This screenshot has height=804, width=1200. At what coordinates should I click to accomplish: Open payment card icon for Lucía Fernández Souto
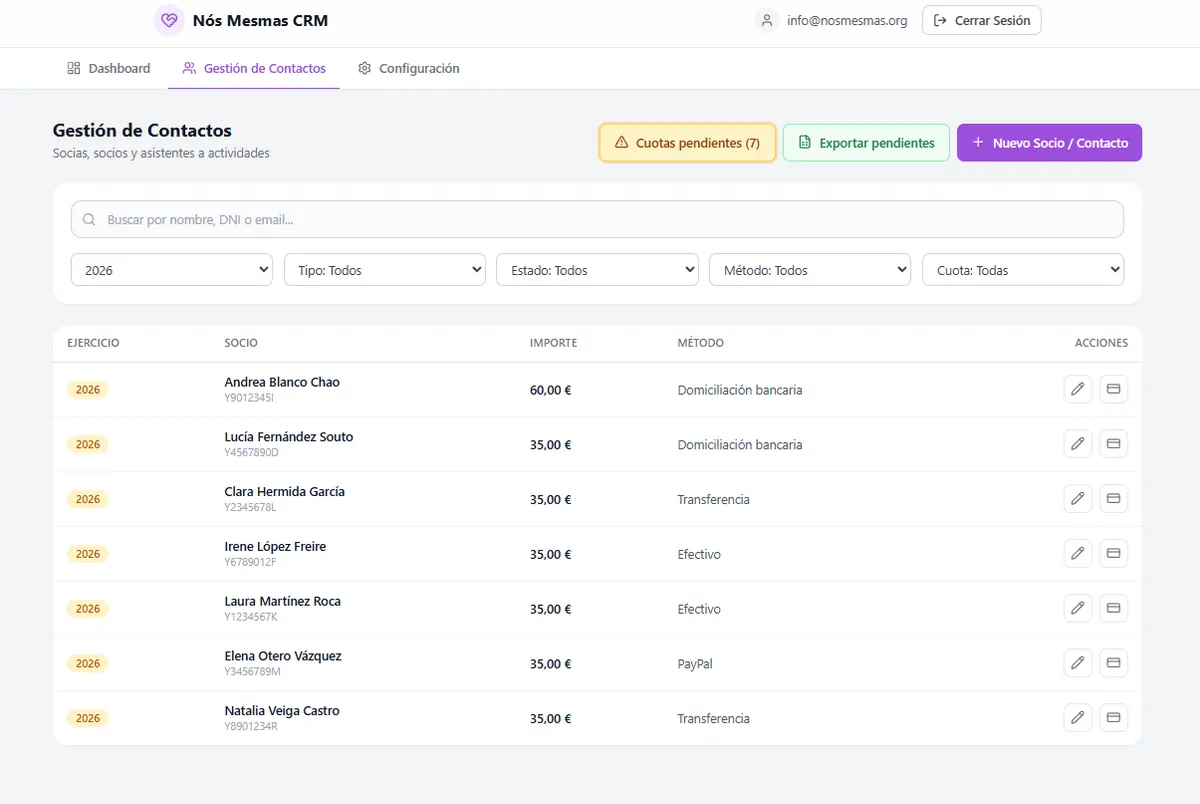(x=1113, y=444)
